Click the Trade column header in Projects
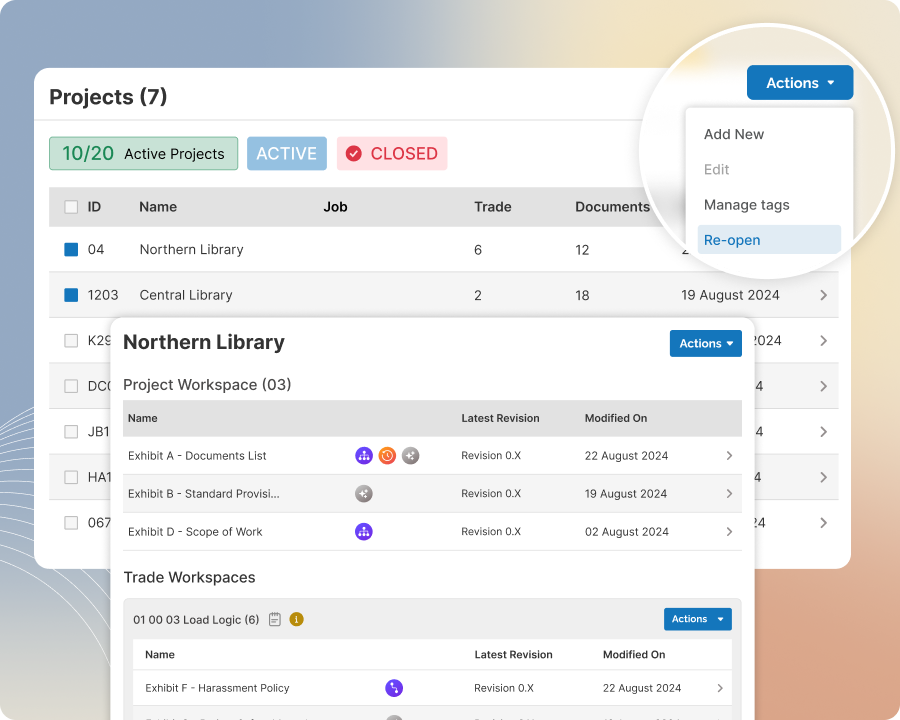 click(492, 207)
